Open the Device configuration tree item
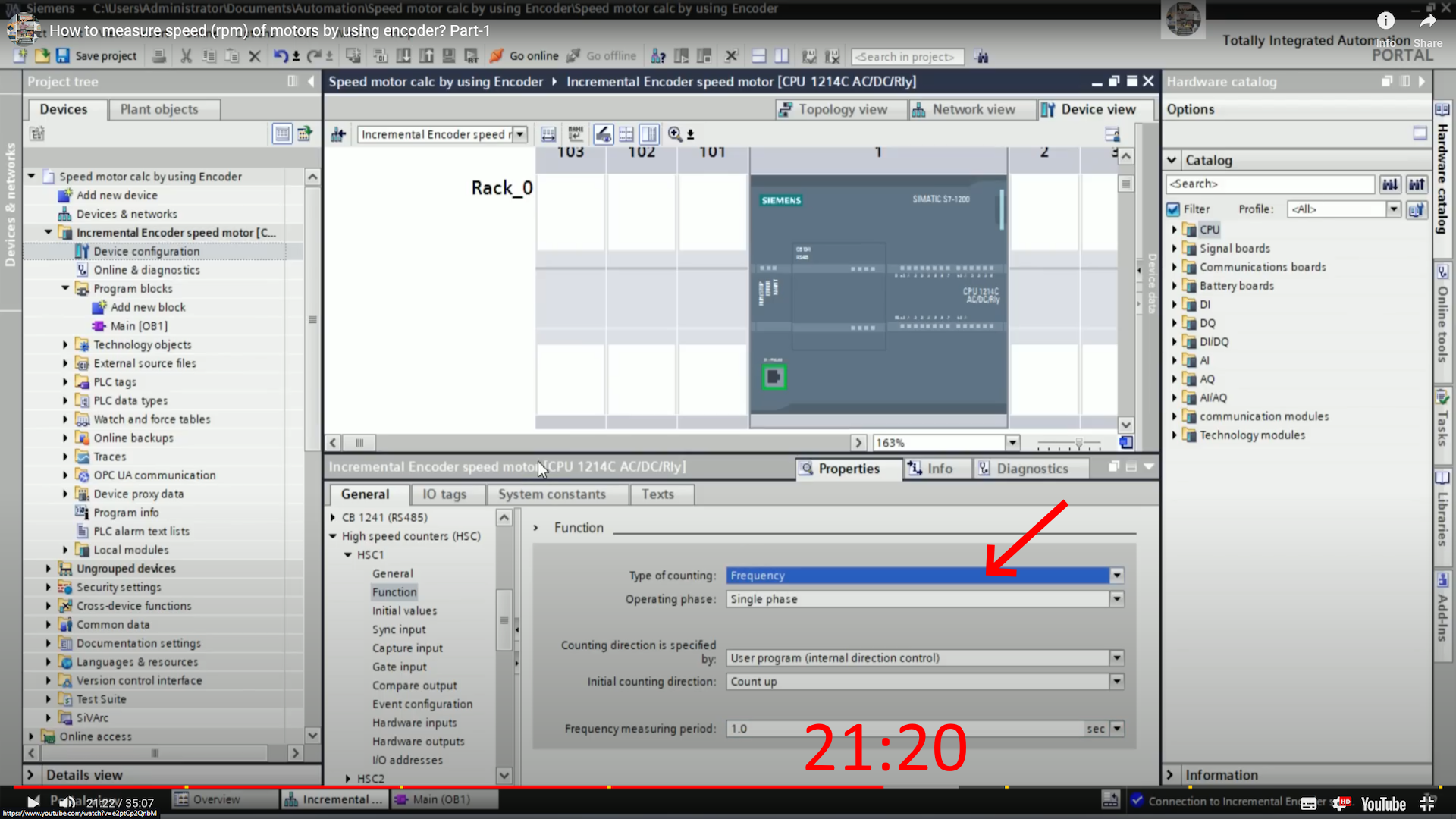This screenshot has height=819, width=1456. [x=146, y=251]
